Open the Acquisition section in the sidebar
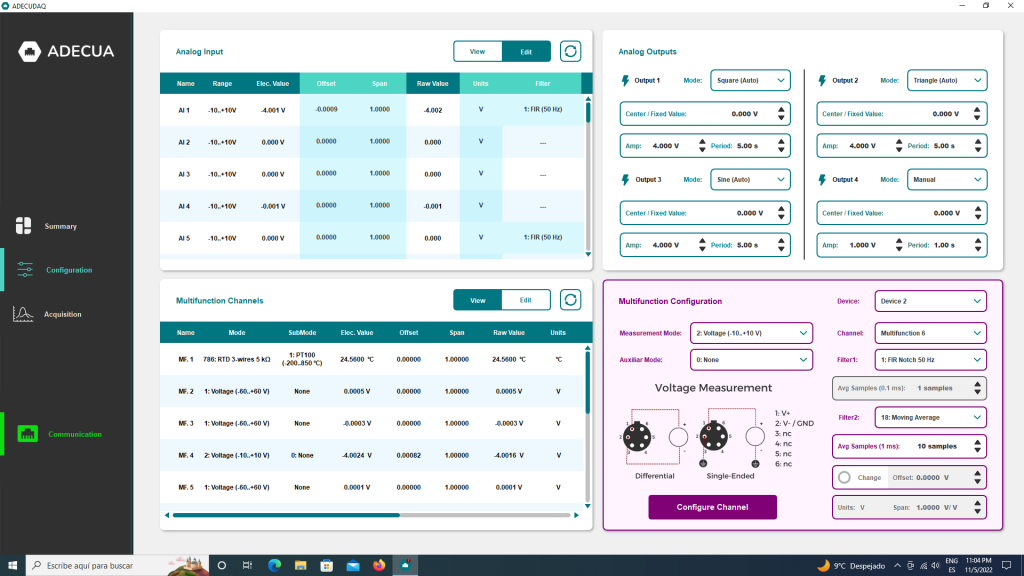 [x=62, y=314]
